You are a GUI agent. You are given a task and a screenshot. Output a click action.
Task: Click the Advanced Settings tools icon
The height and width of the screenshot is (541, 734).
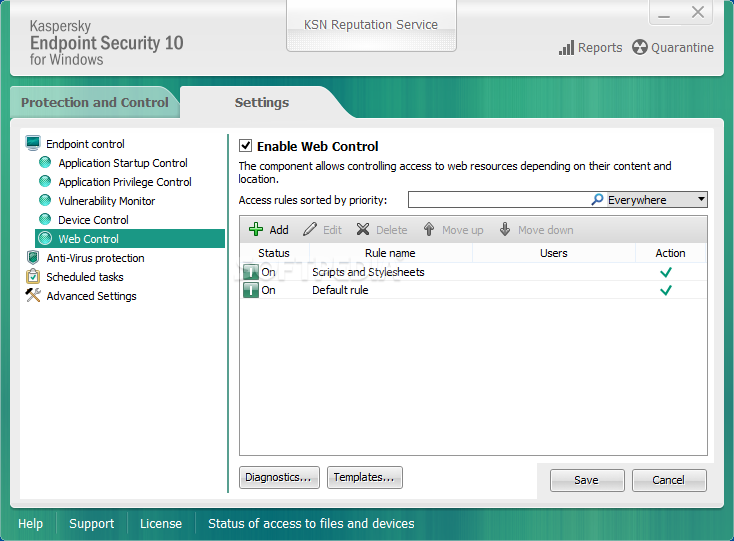(33, 296)
